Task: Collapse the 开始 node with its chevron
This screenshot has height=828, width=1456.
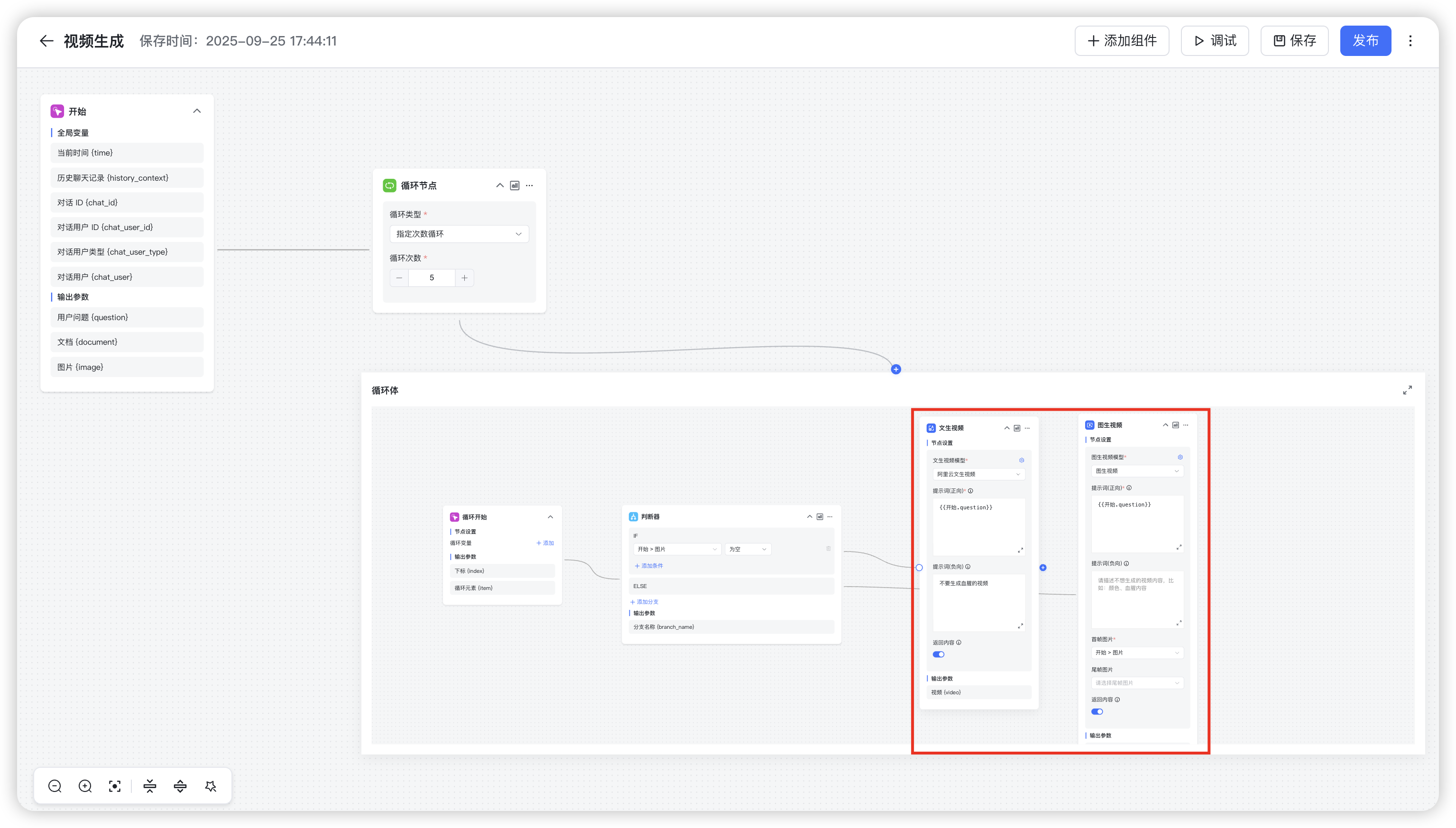Action: 197,111
